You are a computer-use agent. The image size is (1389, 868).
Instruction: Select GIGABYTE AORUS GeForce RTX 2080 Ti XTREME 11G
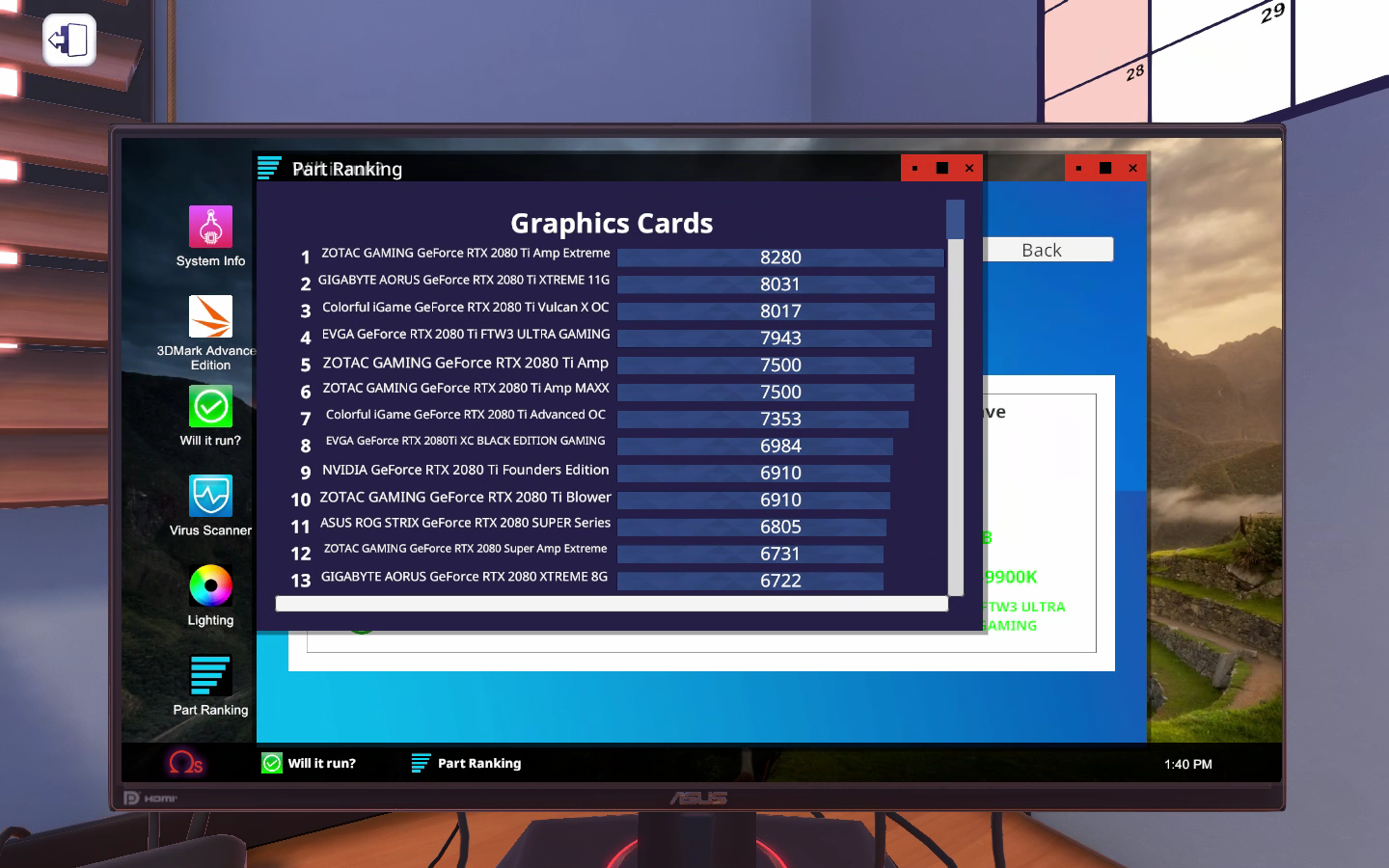coord(464,280)
